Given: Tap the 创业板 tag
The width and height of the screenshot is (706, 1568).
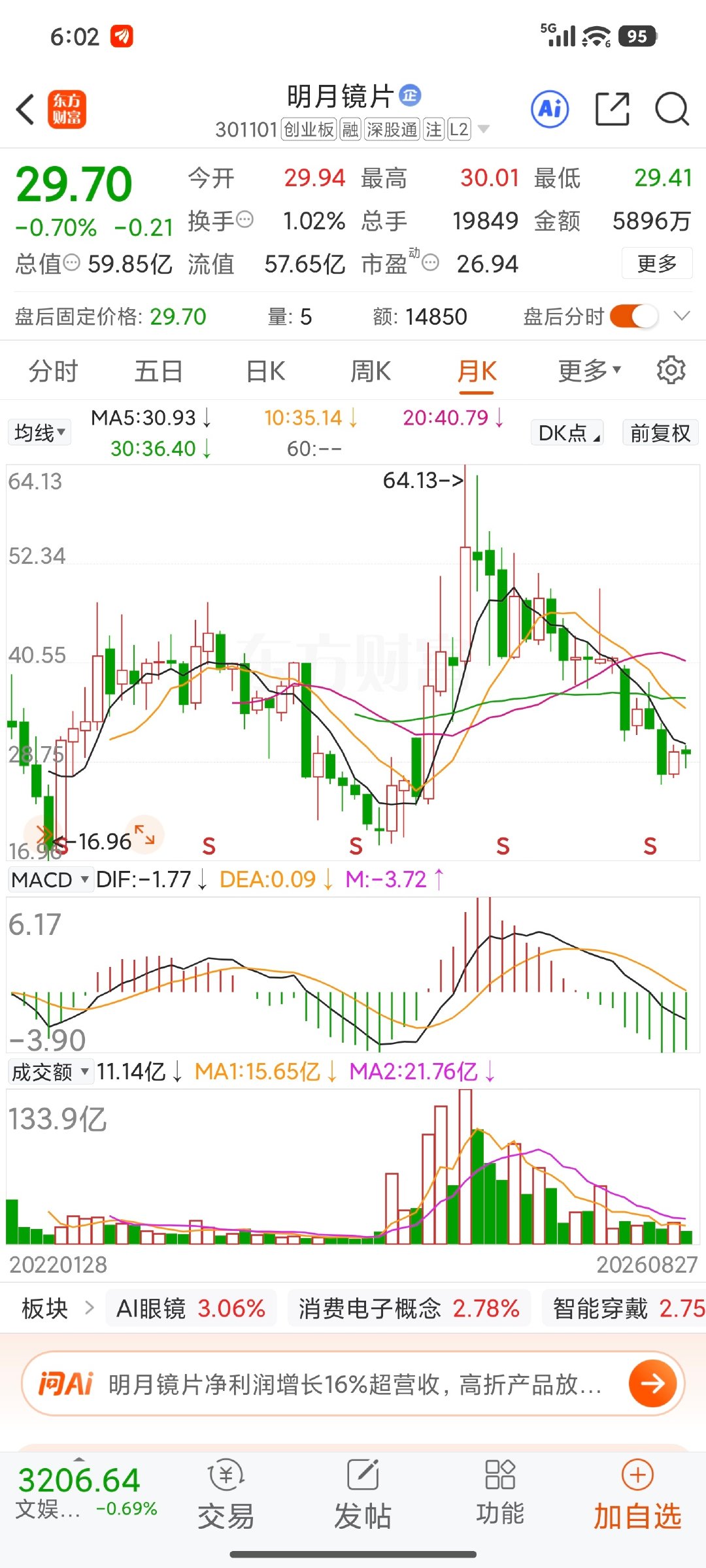Looking at the screenshot, I should 309,129.
